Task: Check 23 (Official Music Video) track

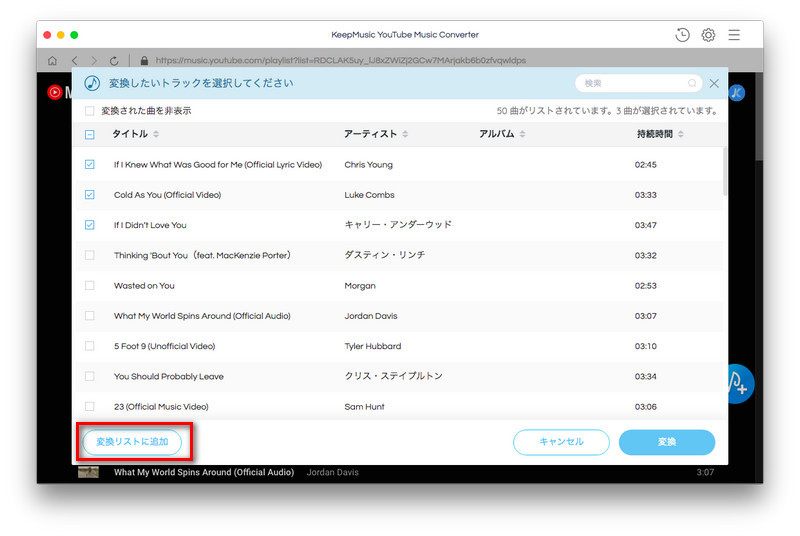Action: point(90,406)
